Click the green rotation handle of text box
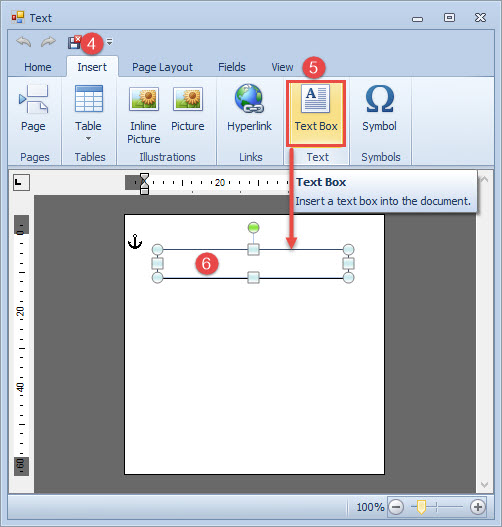 click(253, 228)
